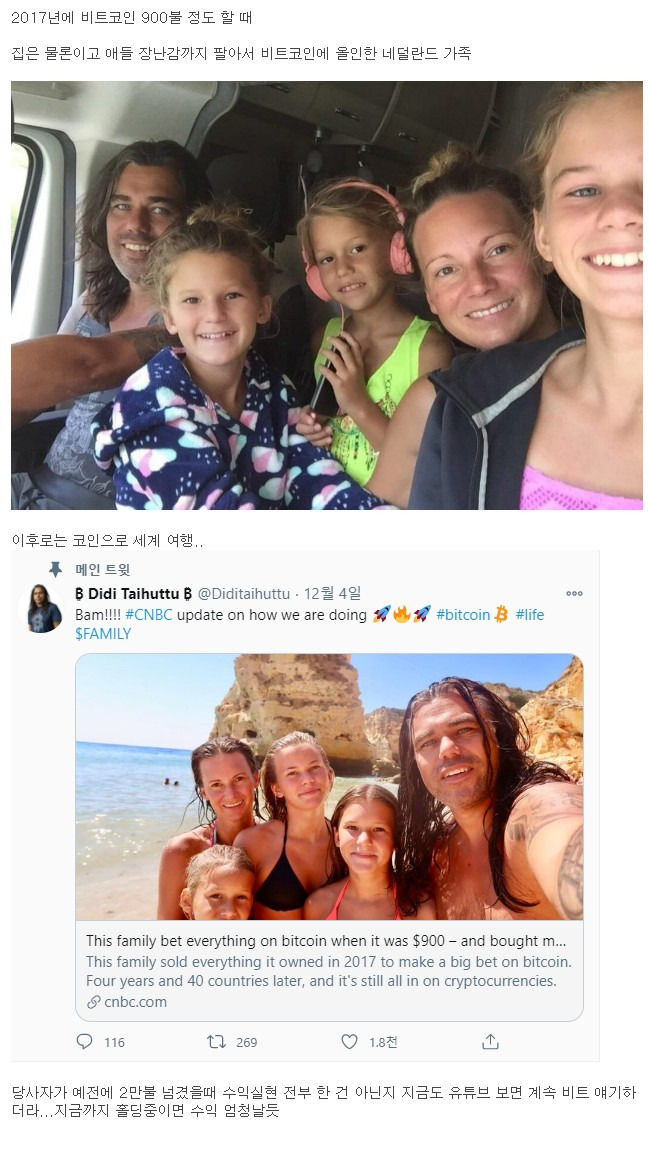Viewport: 648px width, 1161px height.
Task: Open the beach family photo preview
Action: coord(330,787)
